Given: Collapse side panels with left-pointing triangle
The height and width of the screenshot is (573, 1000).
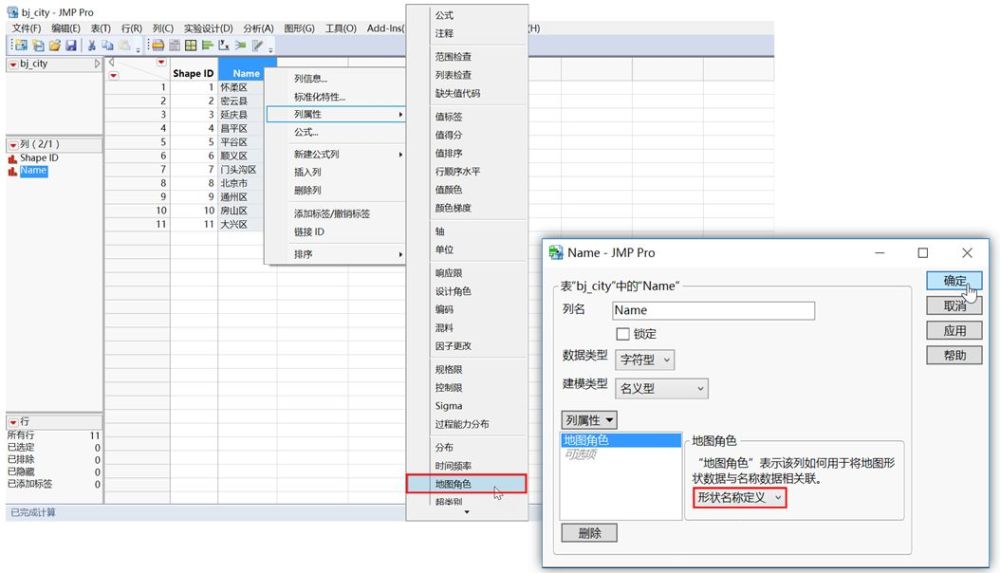Looking at the screenshot, I should point(111,63).
